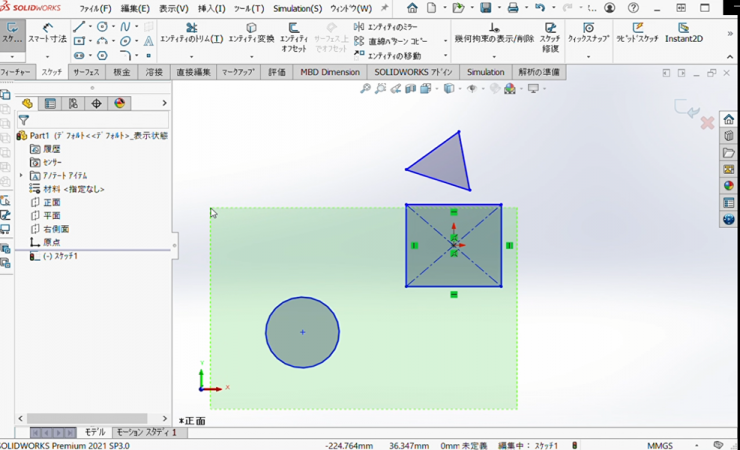Click the Zoom to Fit icon
Image resolution: width=740 pixels, height=450 pixels.
point(365,88)
